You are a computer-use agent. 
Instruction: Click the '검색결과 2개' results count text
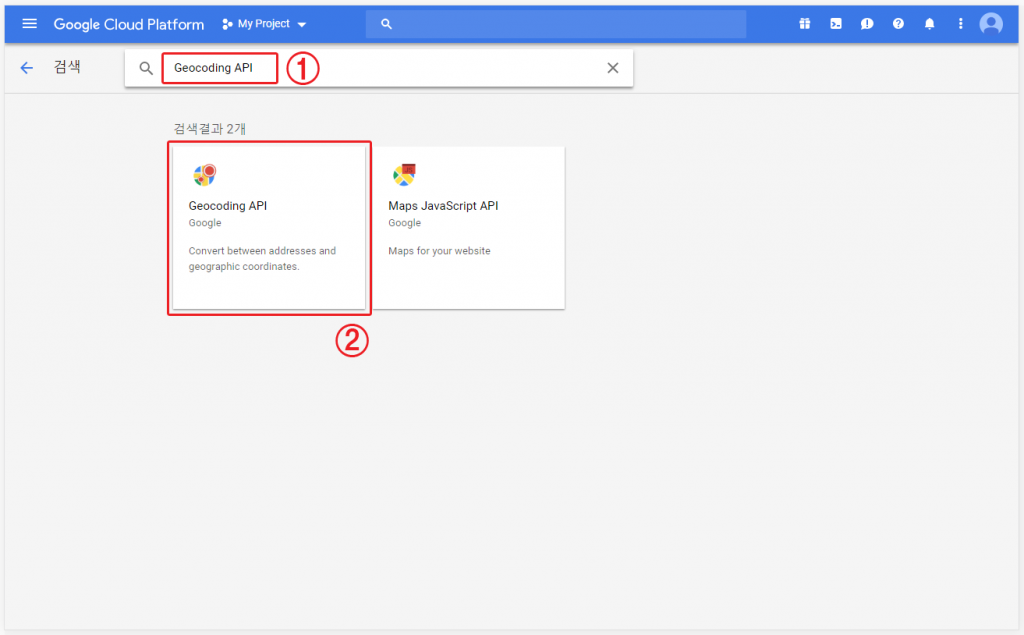coord(210,129)
